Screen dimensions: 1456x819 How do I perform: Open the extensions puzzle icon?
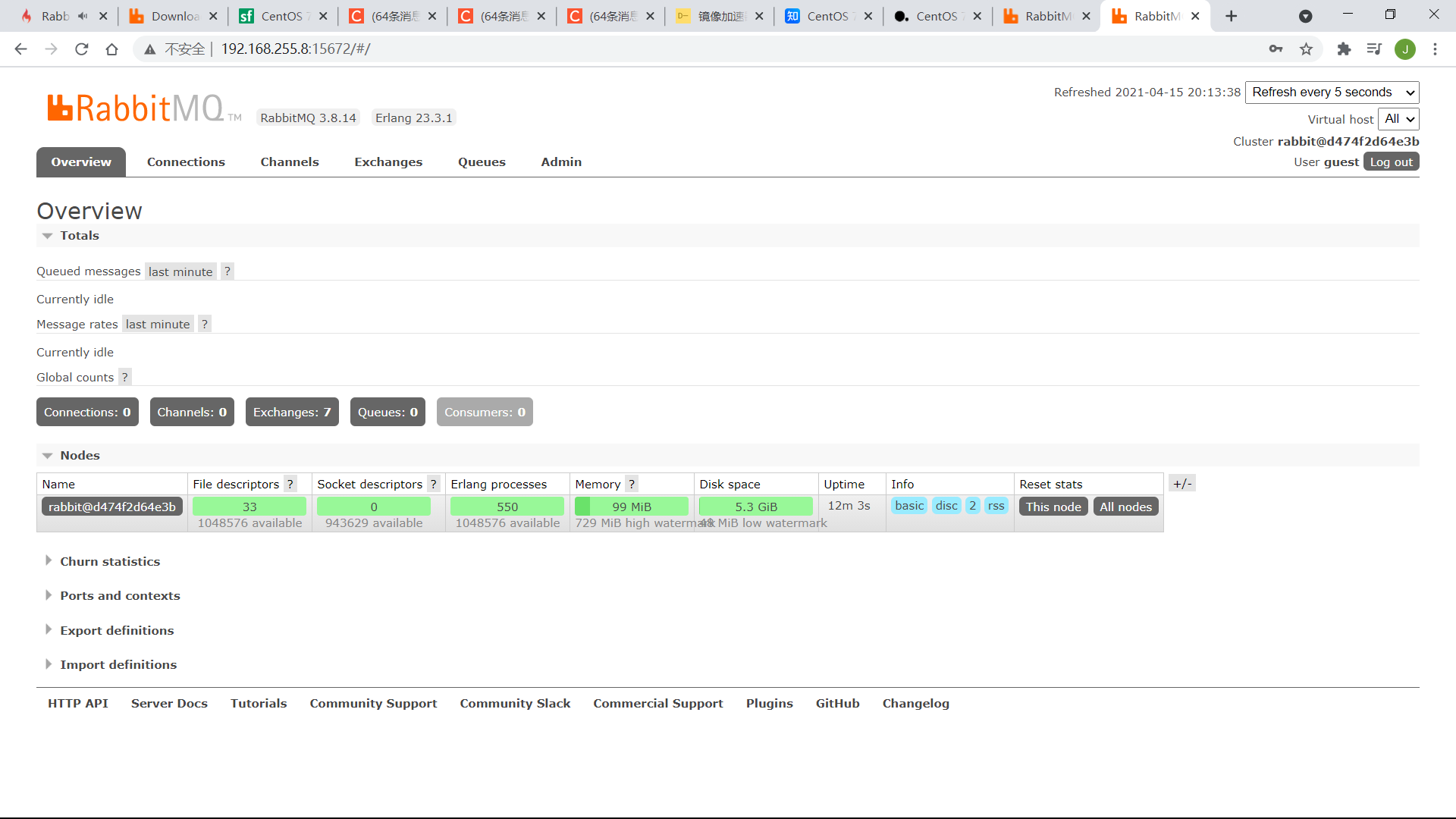coord(1344,49)
